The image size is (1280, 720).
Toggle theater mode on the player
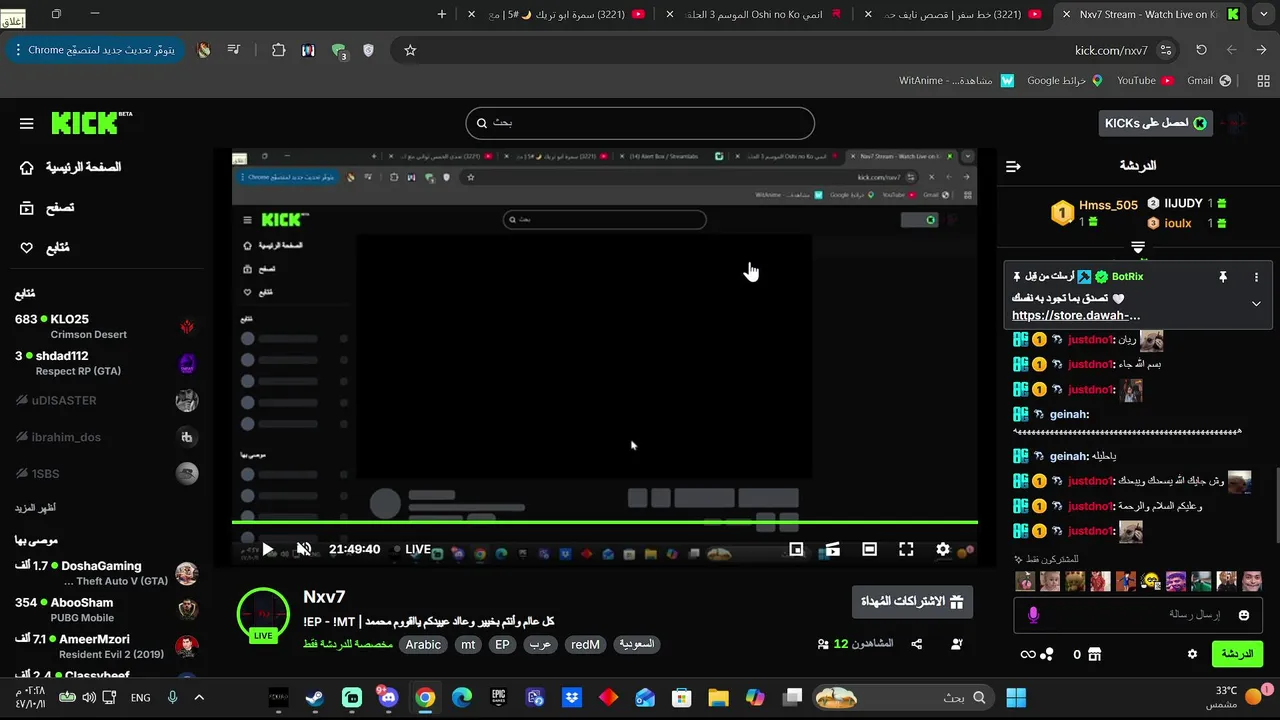point(870,549)
